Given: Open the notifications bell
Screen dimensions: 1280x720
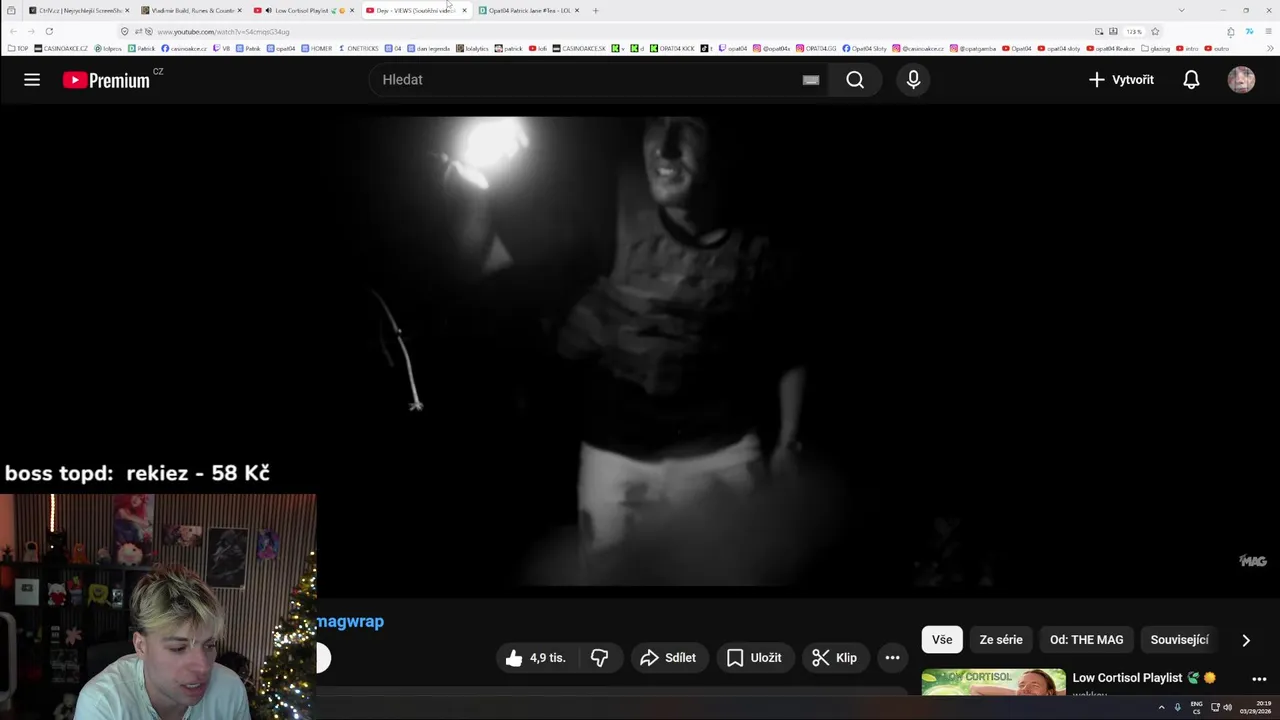Looking at the screenshot, I should pos(1191,80).
